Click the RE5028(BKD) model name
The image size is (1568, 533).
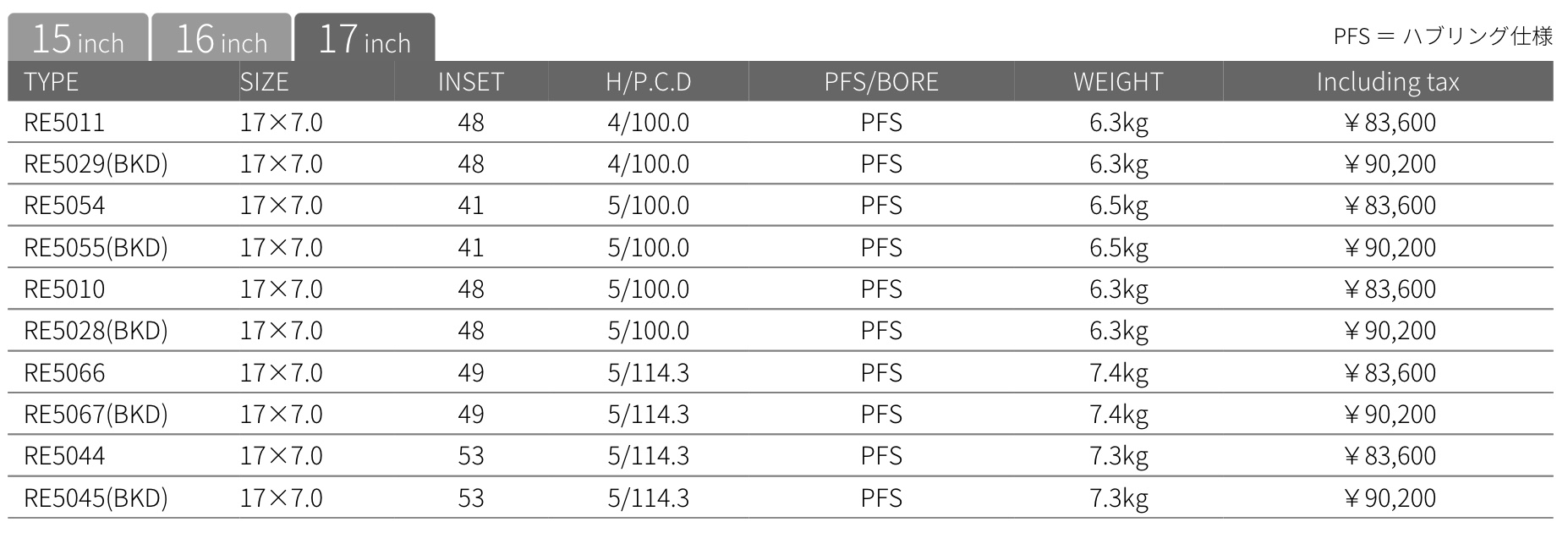[96, 331]
